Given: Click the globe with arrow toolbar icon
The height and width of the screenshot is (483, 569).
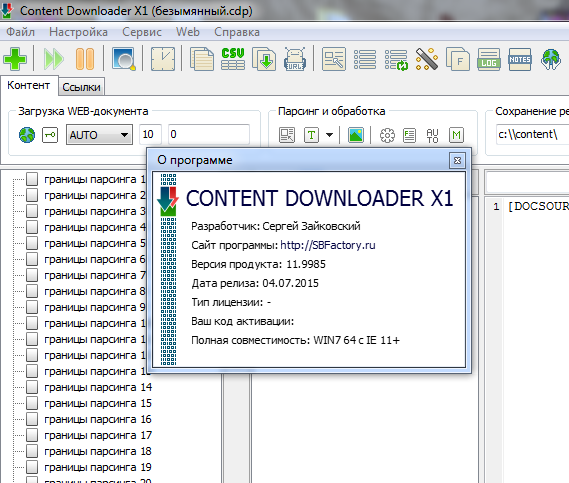Looking at the screenshot, I should (551, 59).
